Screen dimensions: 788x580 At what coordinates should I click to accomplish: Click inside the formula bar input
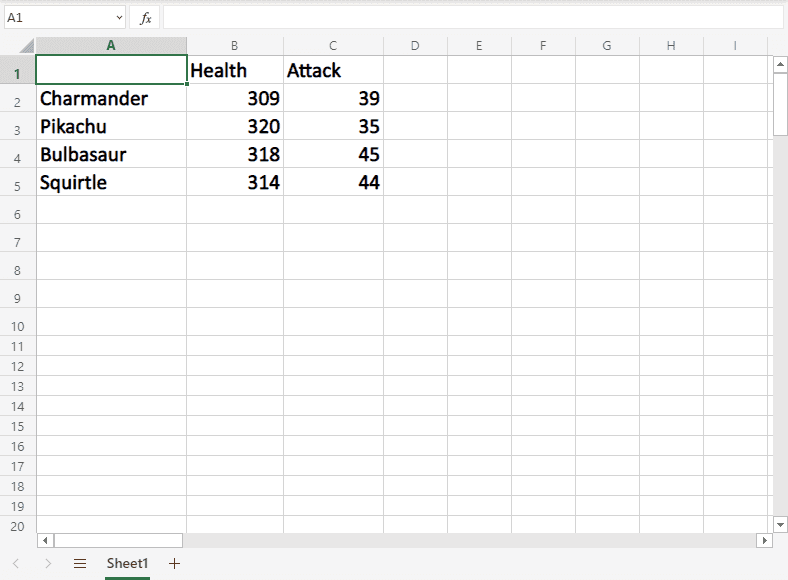point(470,18)
